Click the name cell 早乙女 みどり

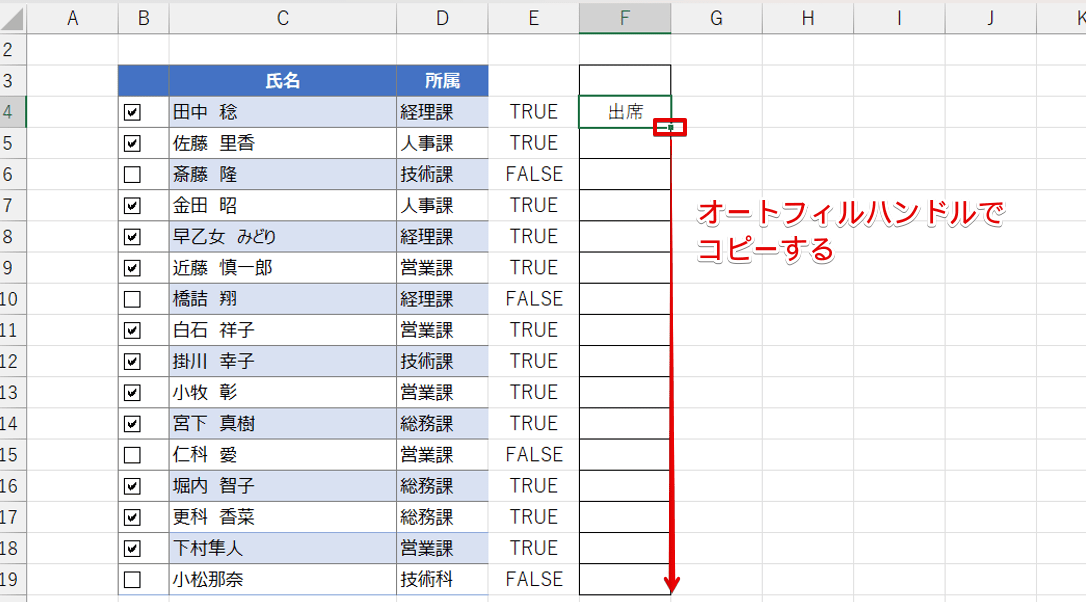tap(283, 237)
